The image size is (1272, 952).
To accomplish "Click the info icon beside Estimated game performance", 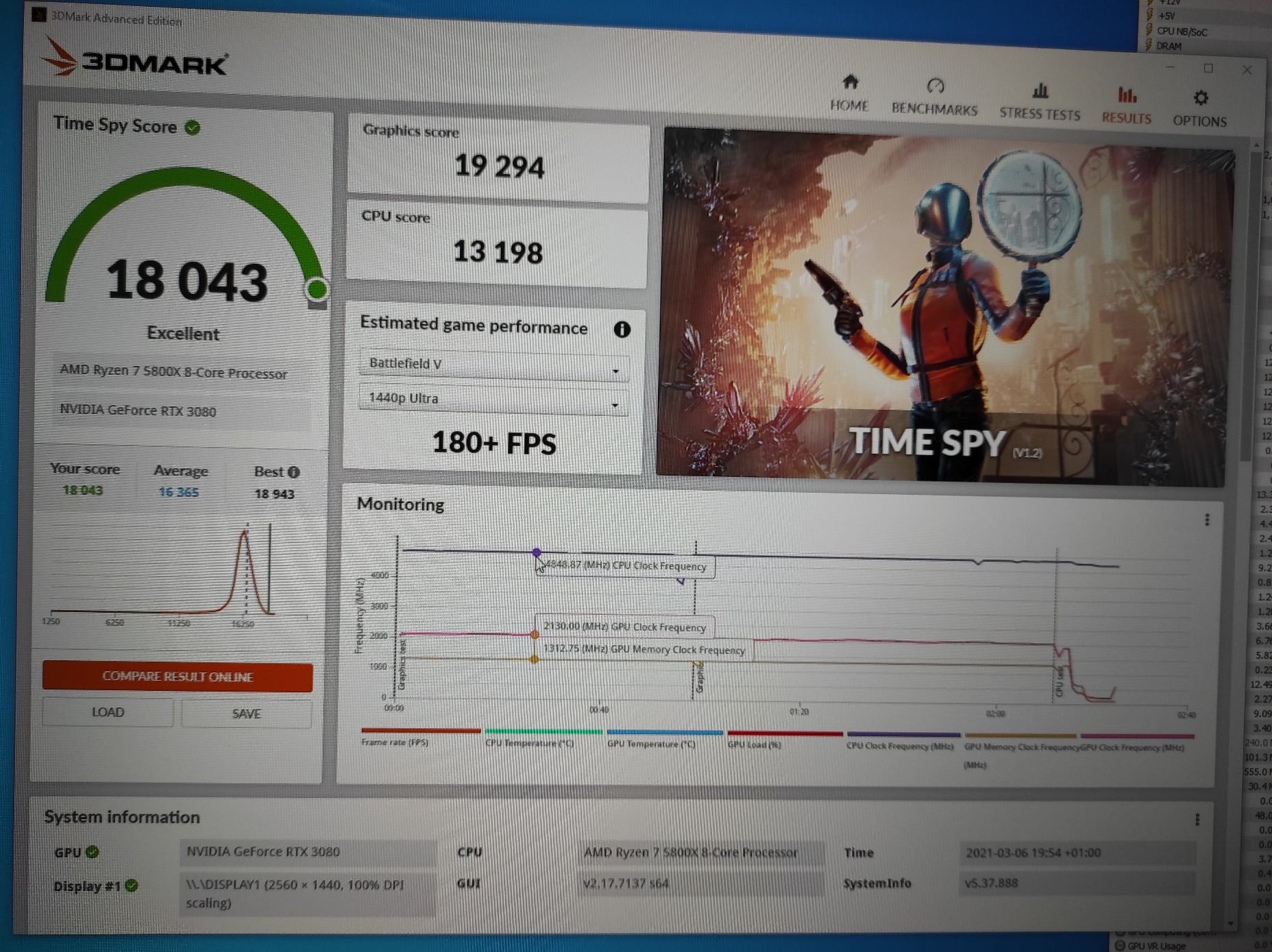I will tap(622, 330).
